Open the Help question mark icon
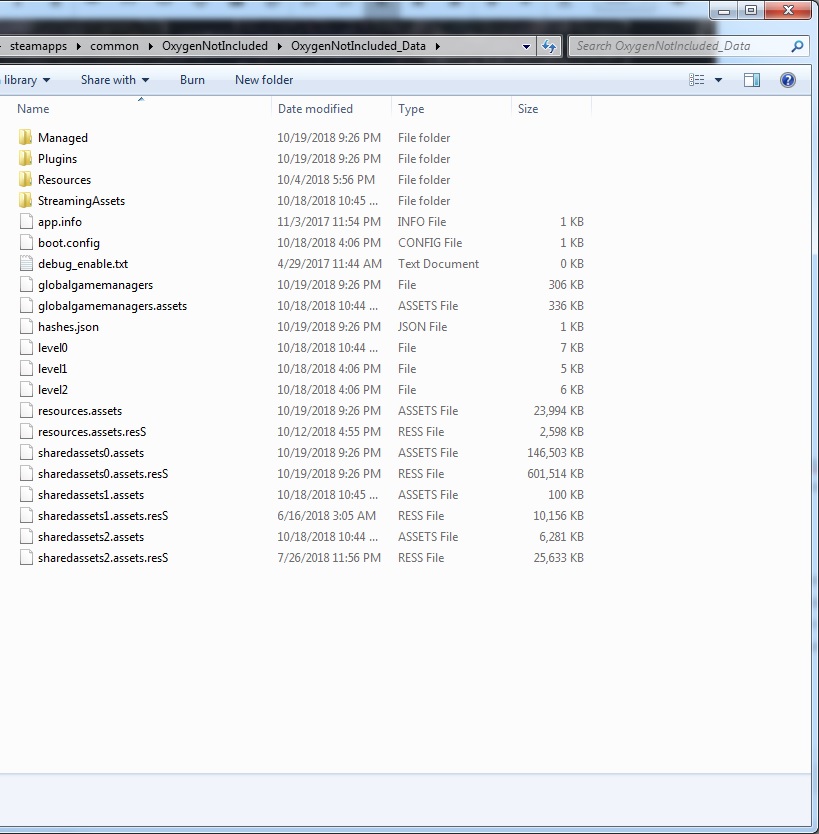Screen dimensions: 819x834 click(x=788, y=80)
